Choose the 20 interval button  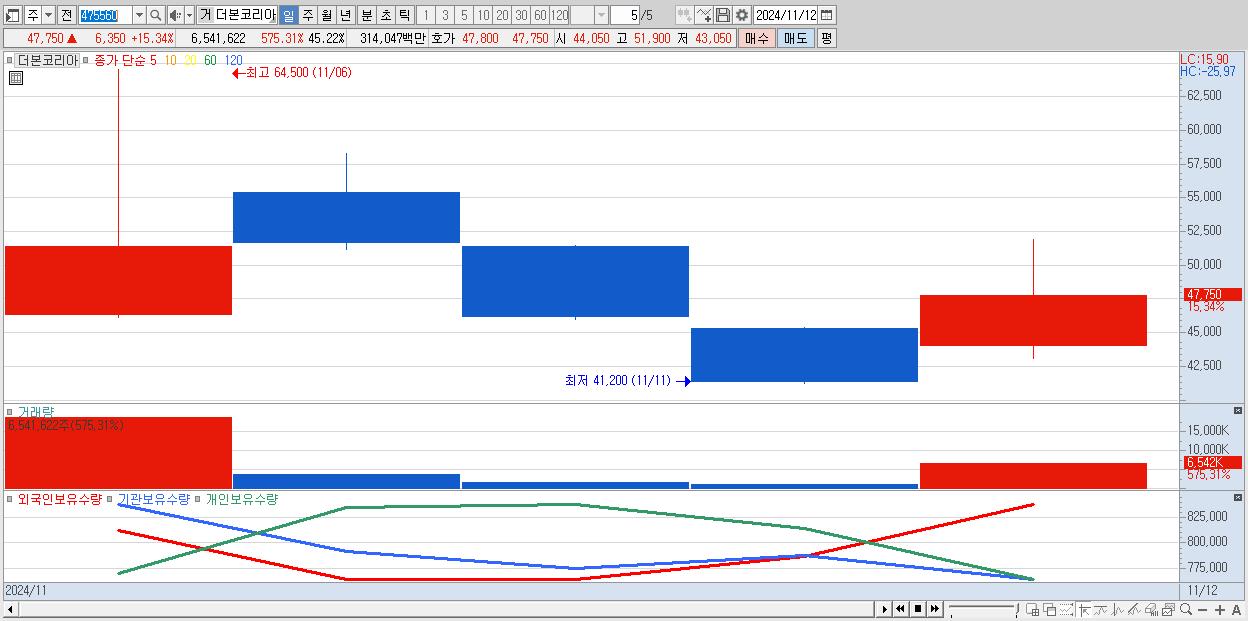pyautogui.click(x=502, y=15)
